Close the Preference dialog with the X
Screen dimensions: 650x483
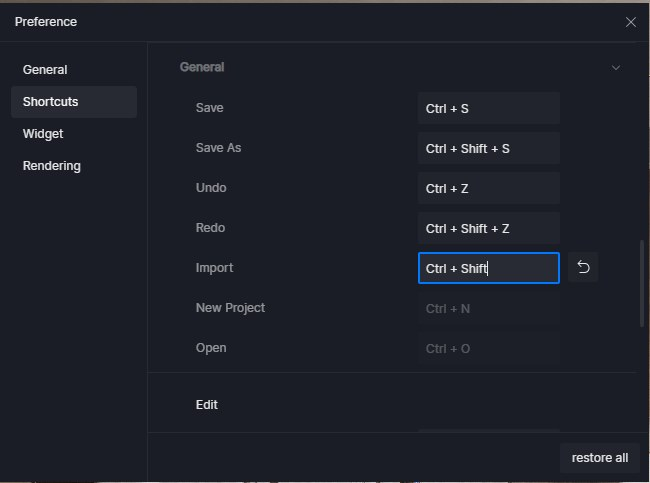click(631, 22)
